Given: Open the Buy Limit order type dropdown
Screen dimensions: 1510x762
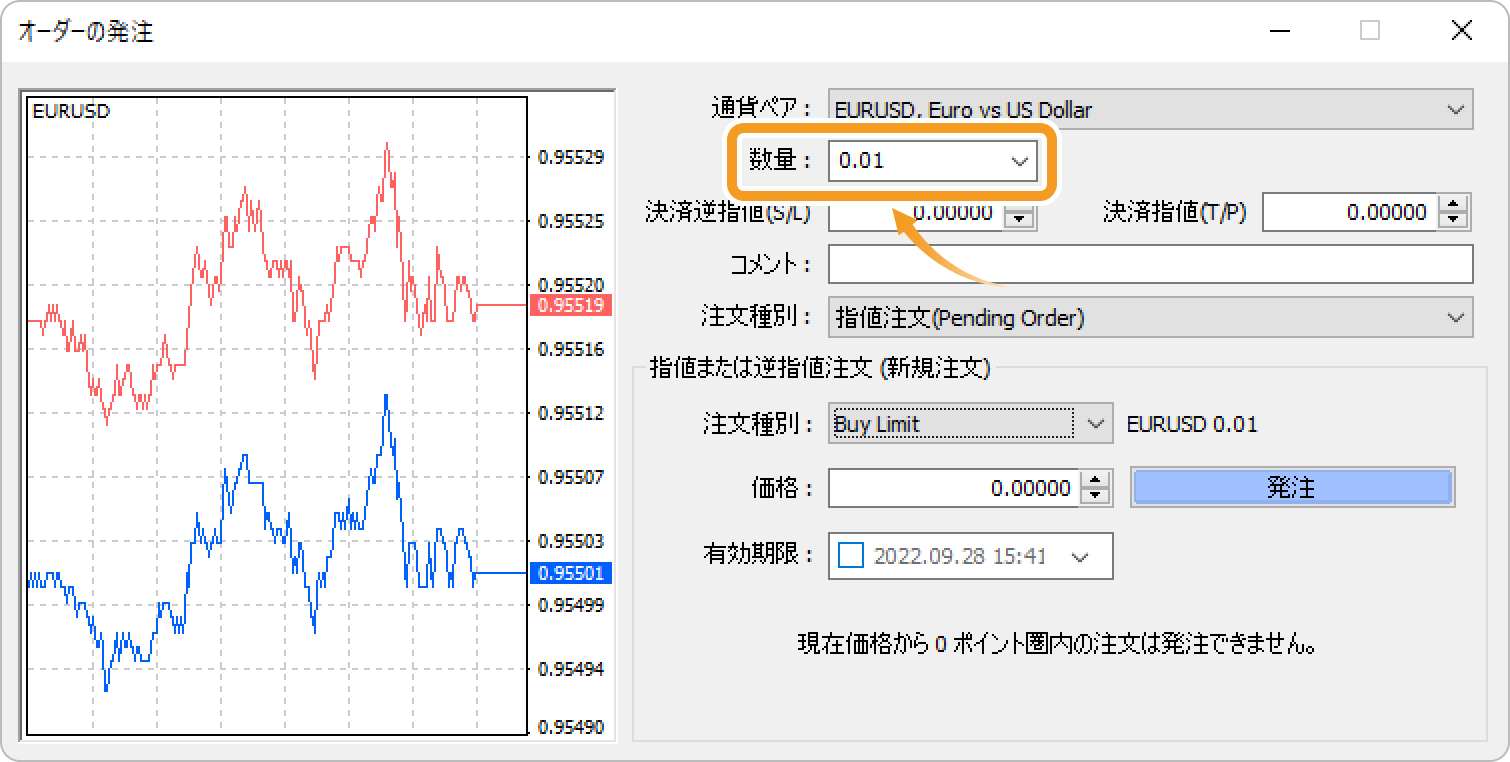Looking at the screenshot, I should (x=970, y=424).
